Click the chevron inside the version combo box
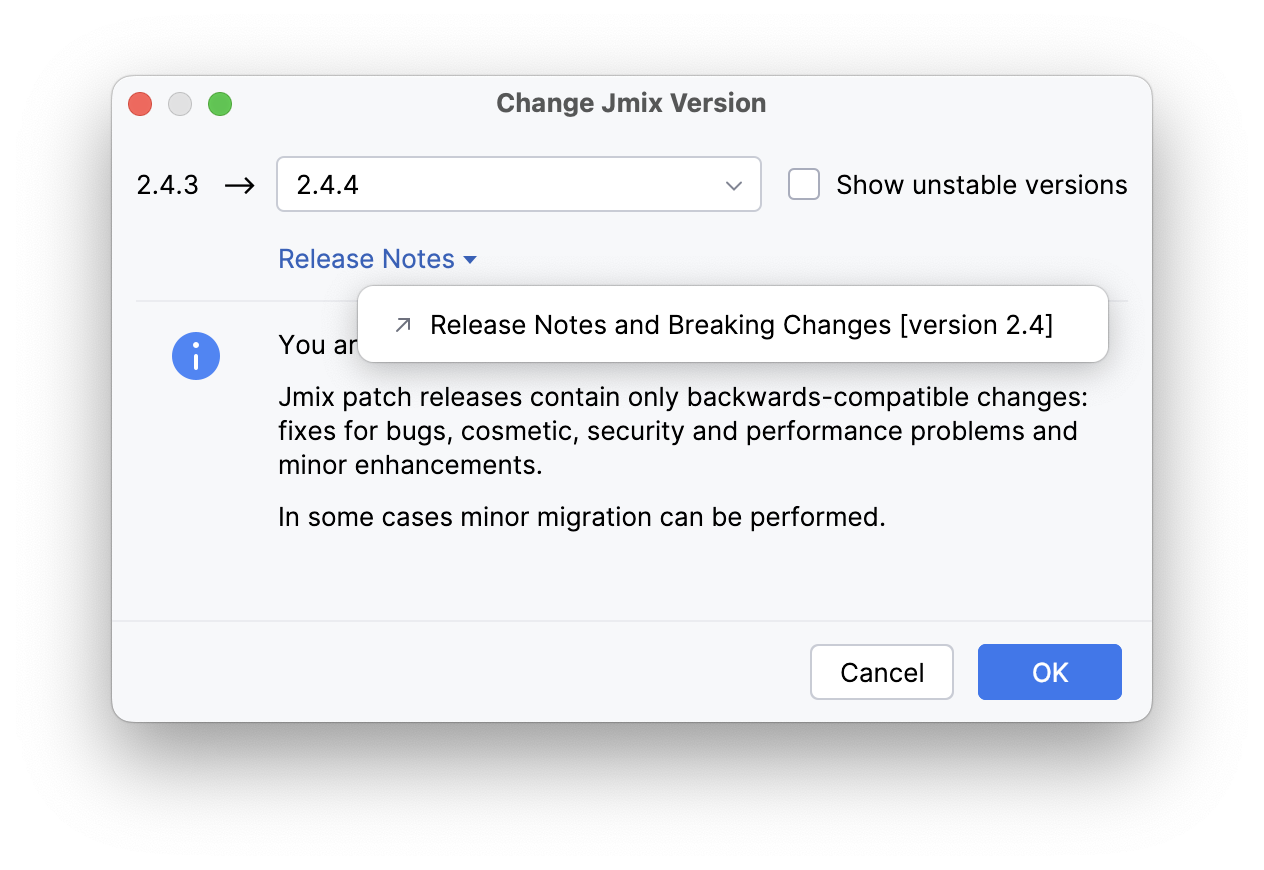Image resolution: width=1264 pixels, height=870 pixels. tap(734, 184)
